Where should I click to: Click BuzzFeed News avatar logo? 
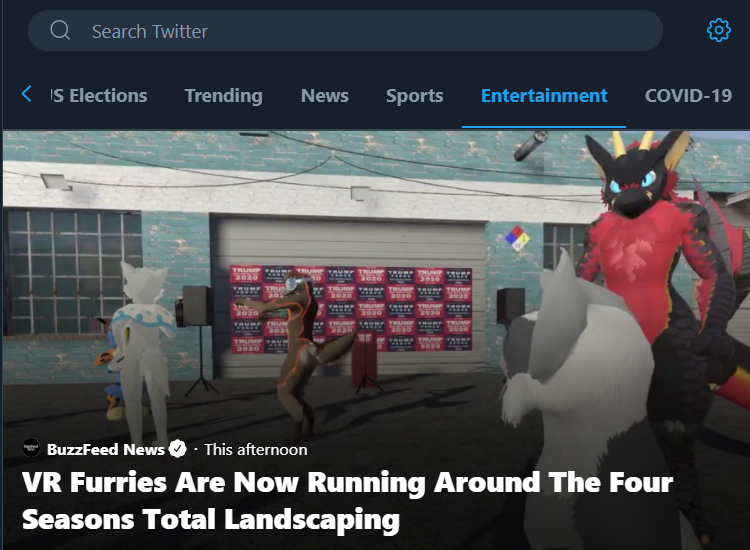pos(31,448)
